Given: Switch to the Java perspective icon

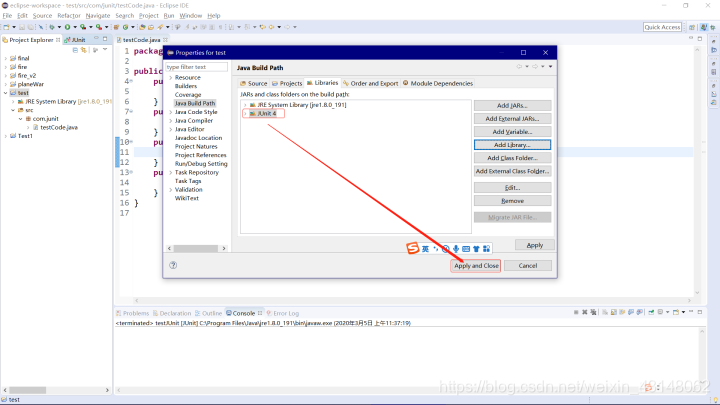Looking at the screenshot, I should point(704,27).
